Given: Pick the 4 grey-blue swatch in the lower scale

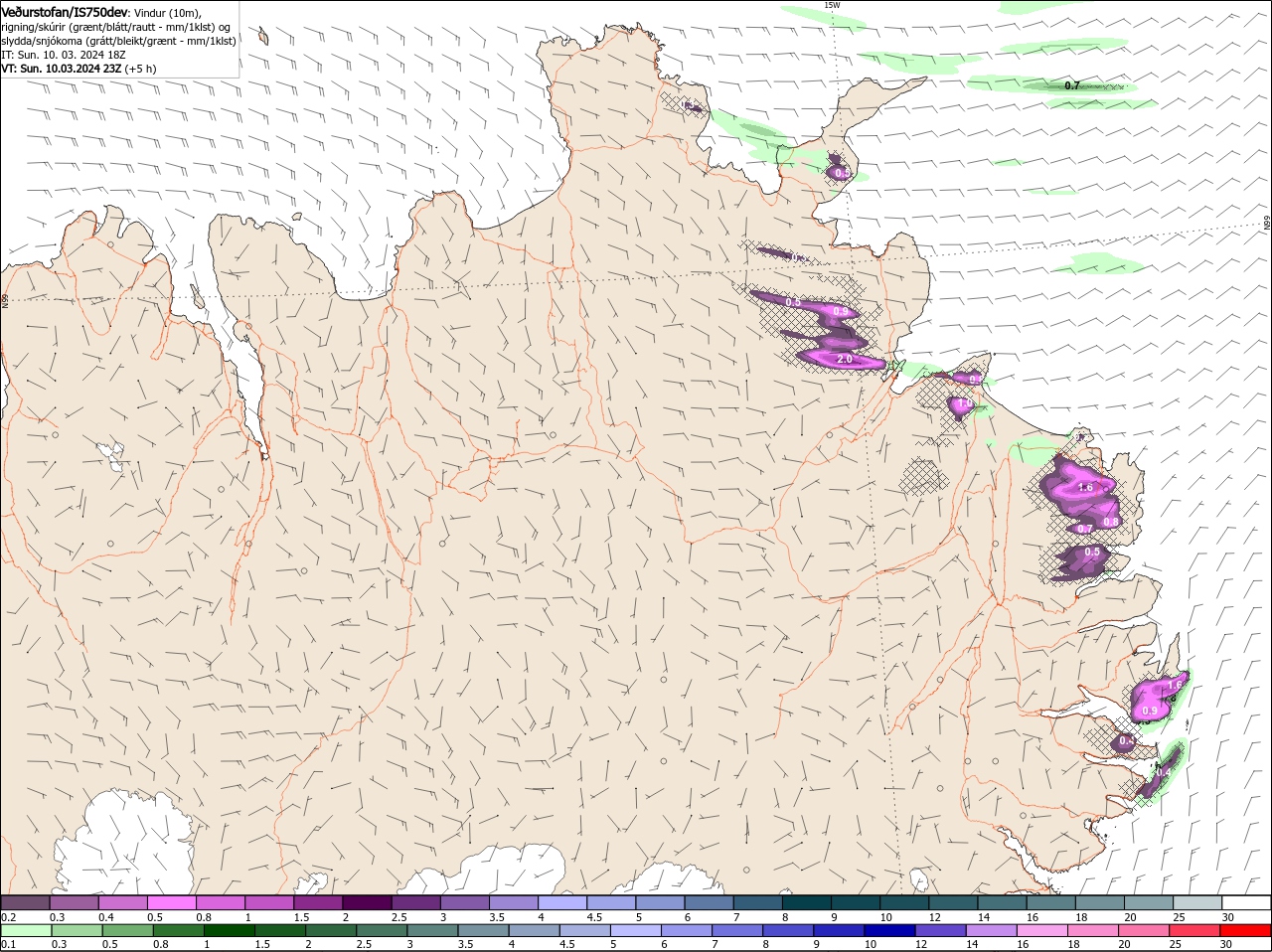Looking at the screenshot, I should click(x=535, y=930).
